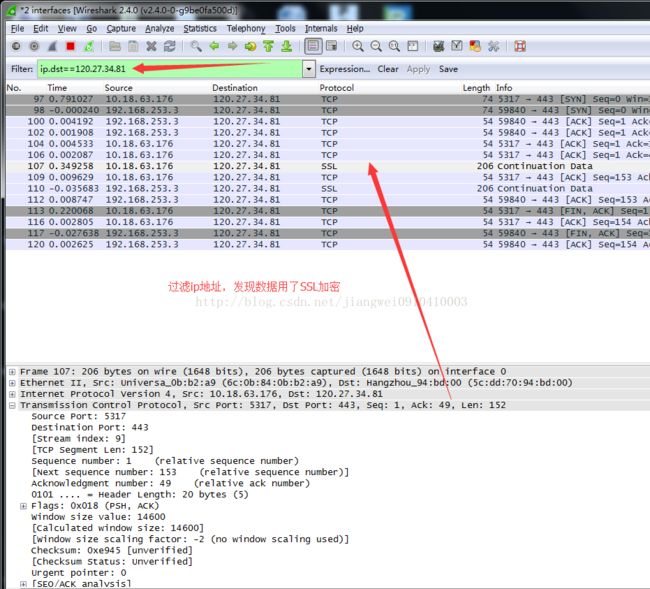The width and height of the screenshot is (650, 589).
Task: Open the Help menu
Action: 355,29
